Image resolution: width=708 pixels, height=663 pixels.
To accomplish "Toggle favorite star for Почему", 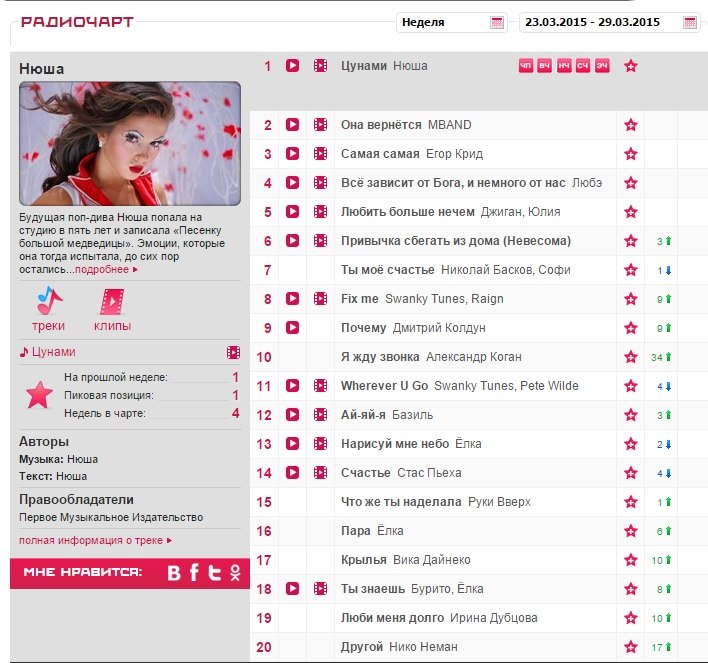I will tap(630, 328).
